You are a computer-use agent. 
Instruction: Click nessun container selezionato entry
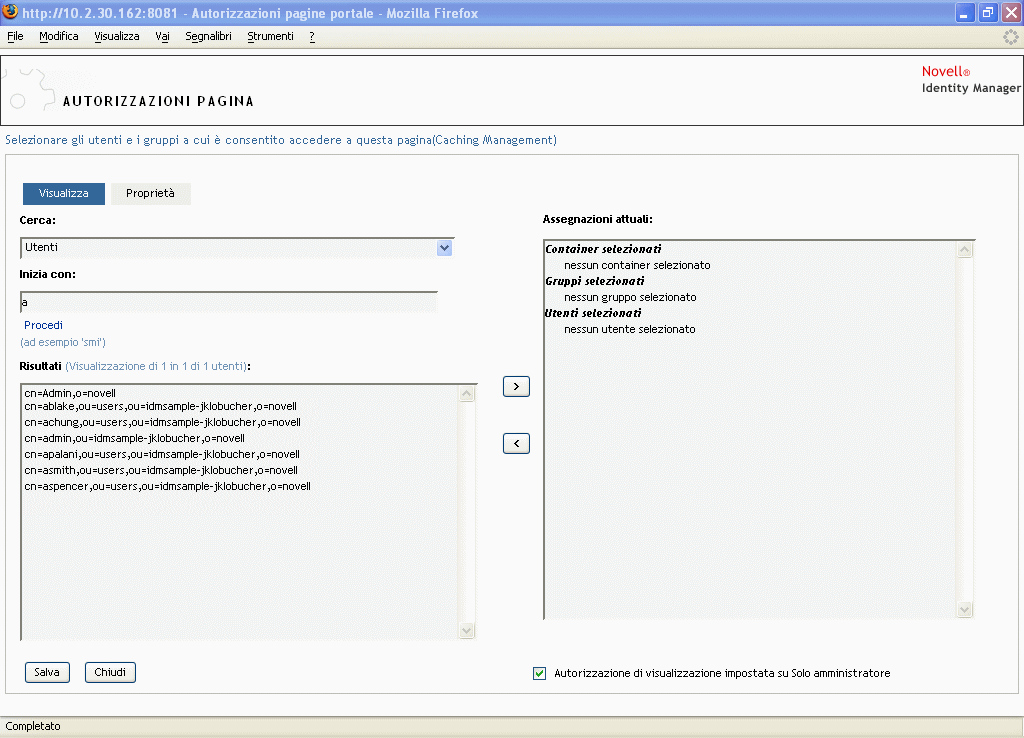click(637, 265)
